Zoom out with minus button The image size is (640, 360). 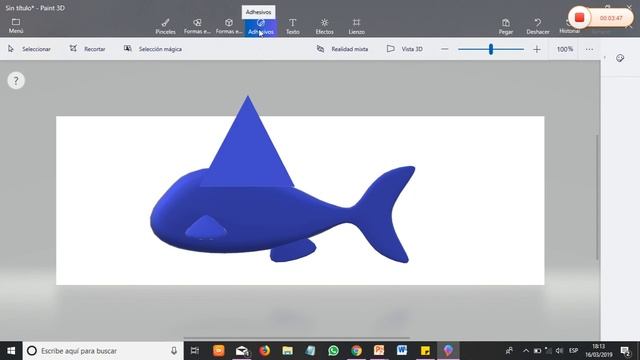pos(444,49)
